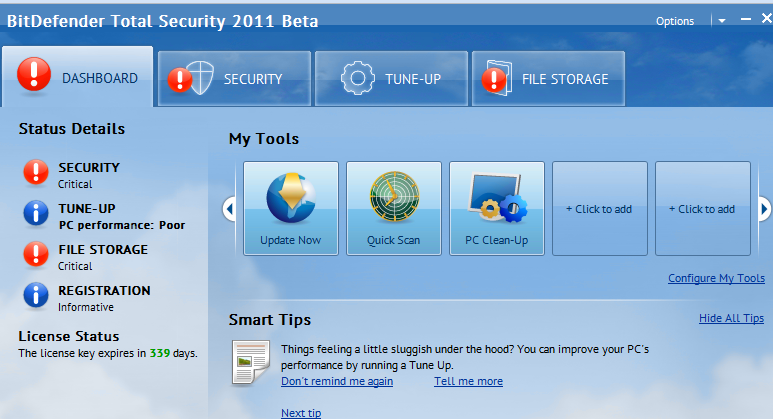
Task: Switch to the Security tab
Action: [x=234, y=79]
